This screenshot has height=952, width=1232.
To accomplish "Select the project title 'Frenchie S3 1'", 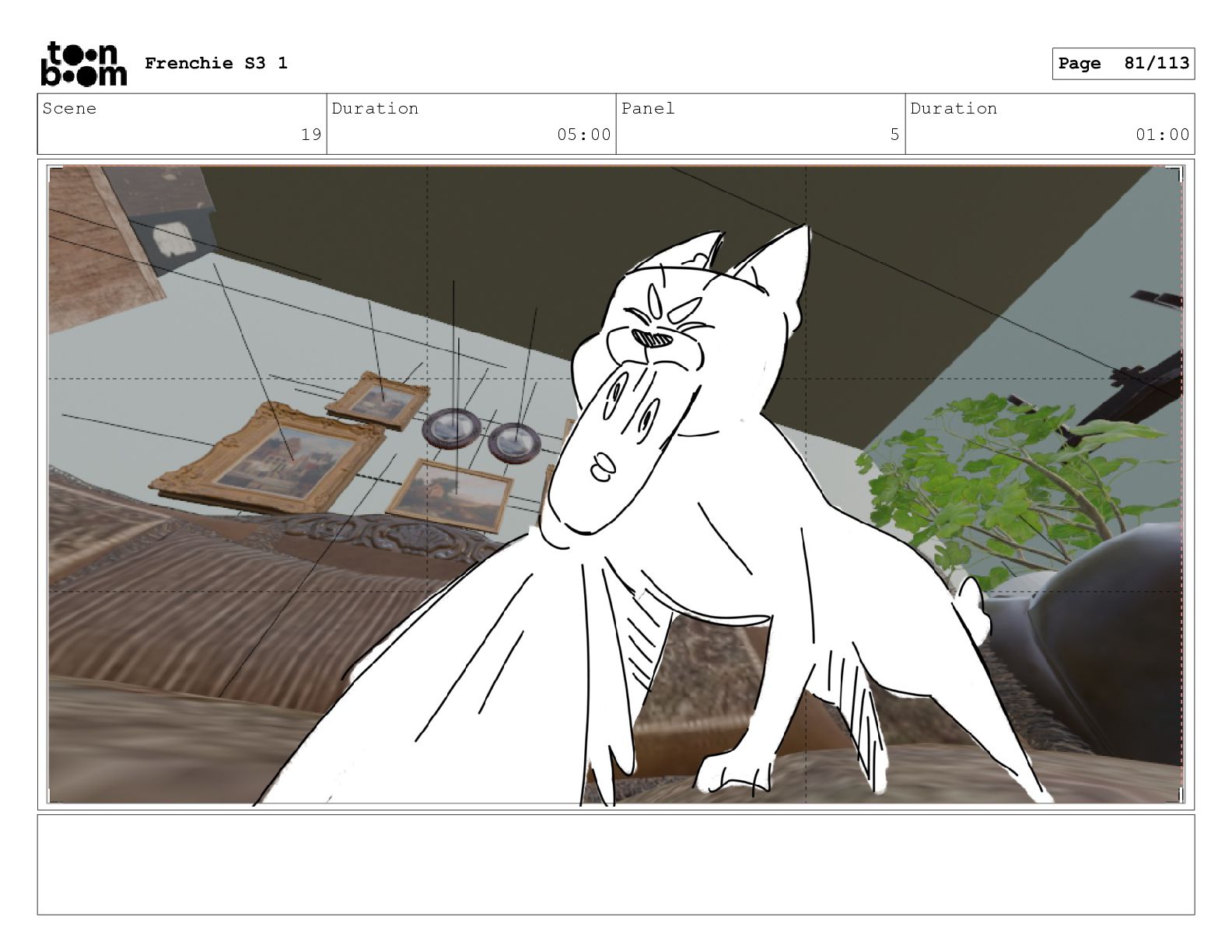I will point(216,63).
